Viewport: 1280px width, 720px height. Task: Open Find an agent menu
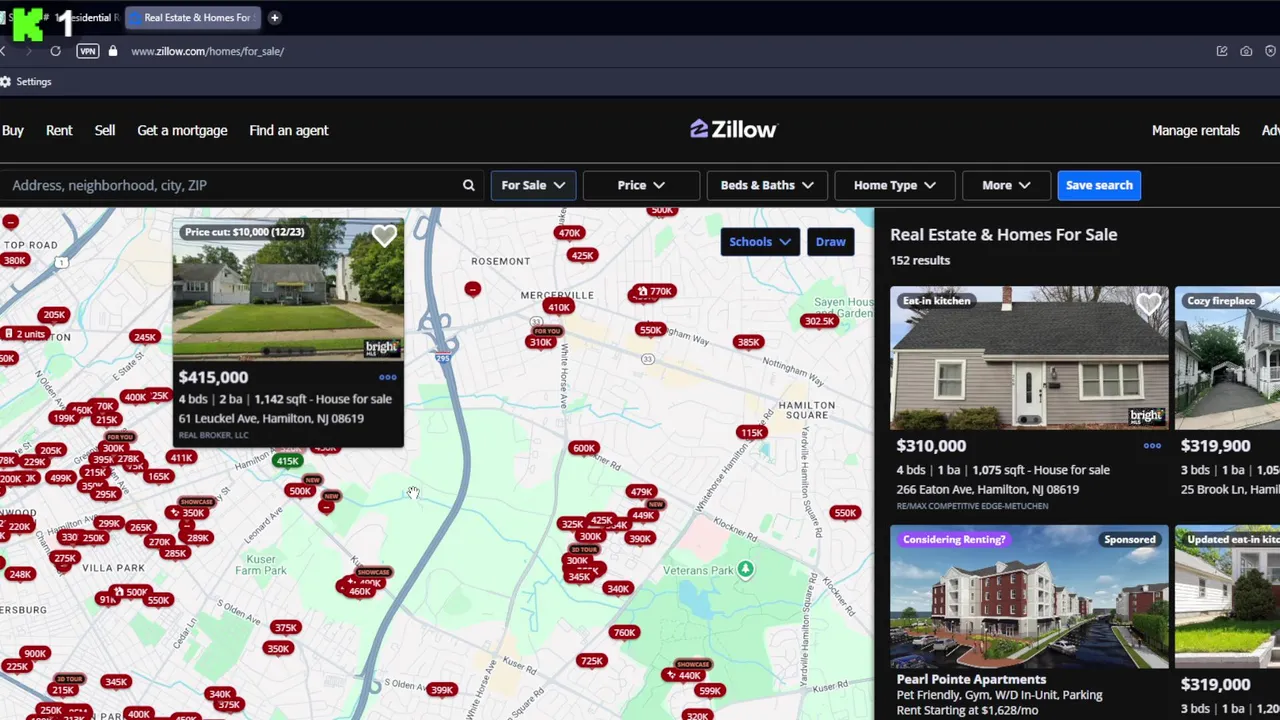(289, 130)
